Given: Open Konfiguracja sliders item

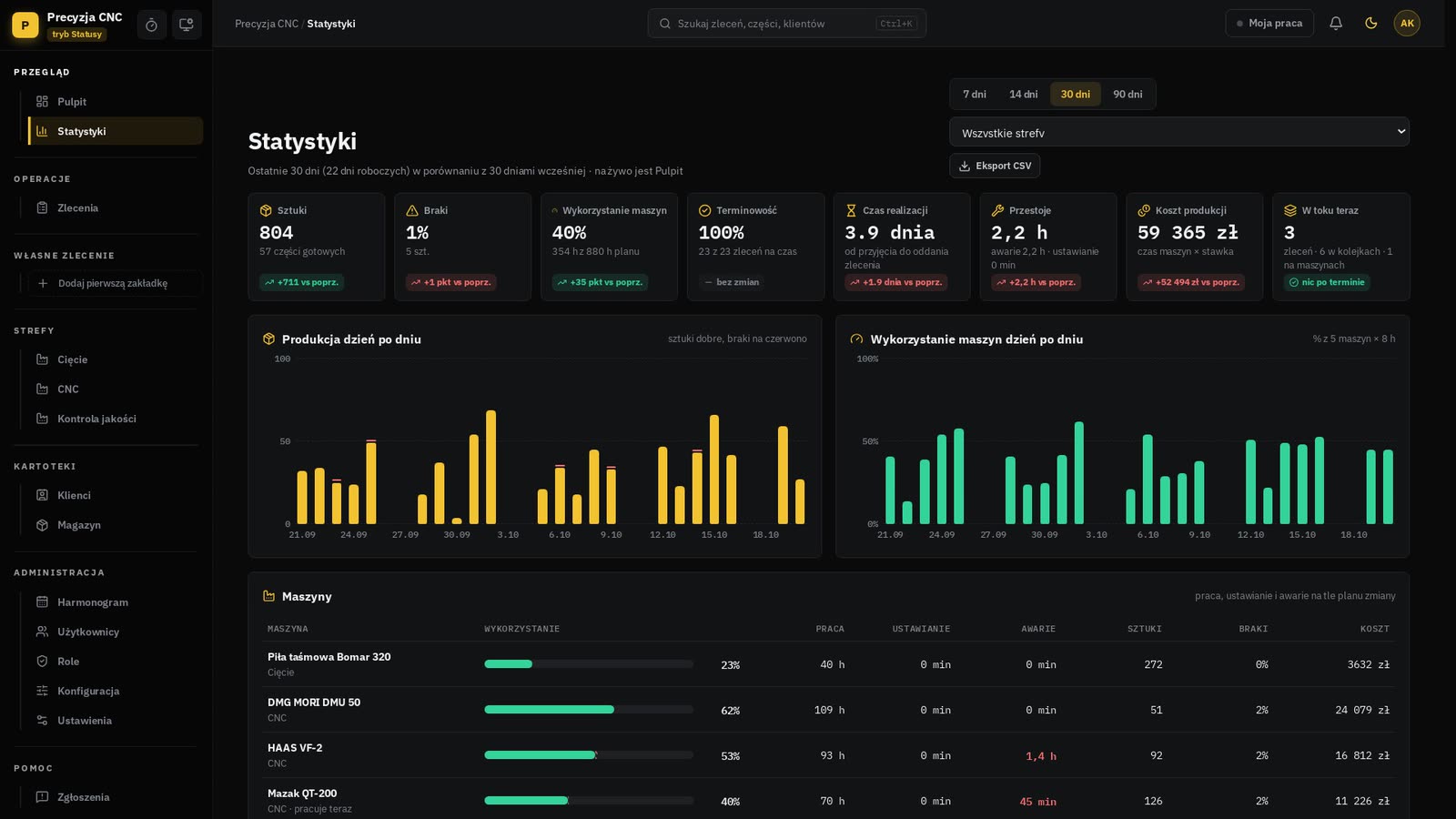Looking at the screenshot, I should 109,692.
